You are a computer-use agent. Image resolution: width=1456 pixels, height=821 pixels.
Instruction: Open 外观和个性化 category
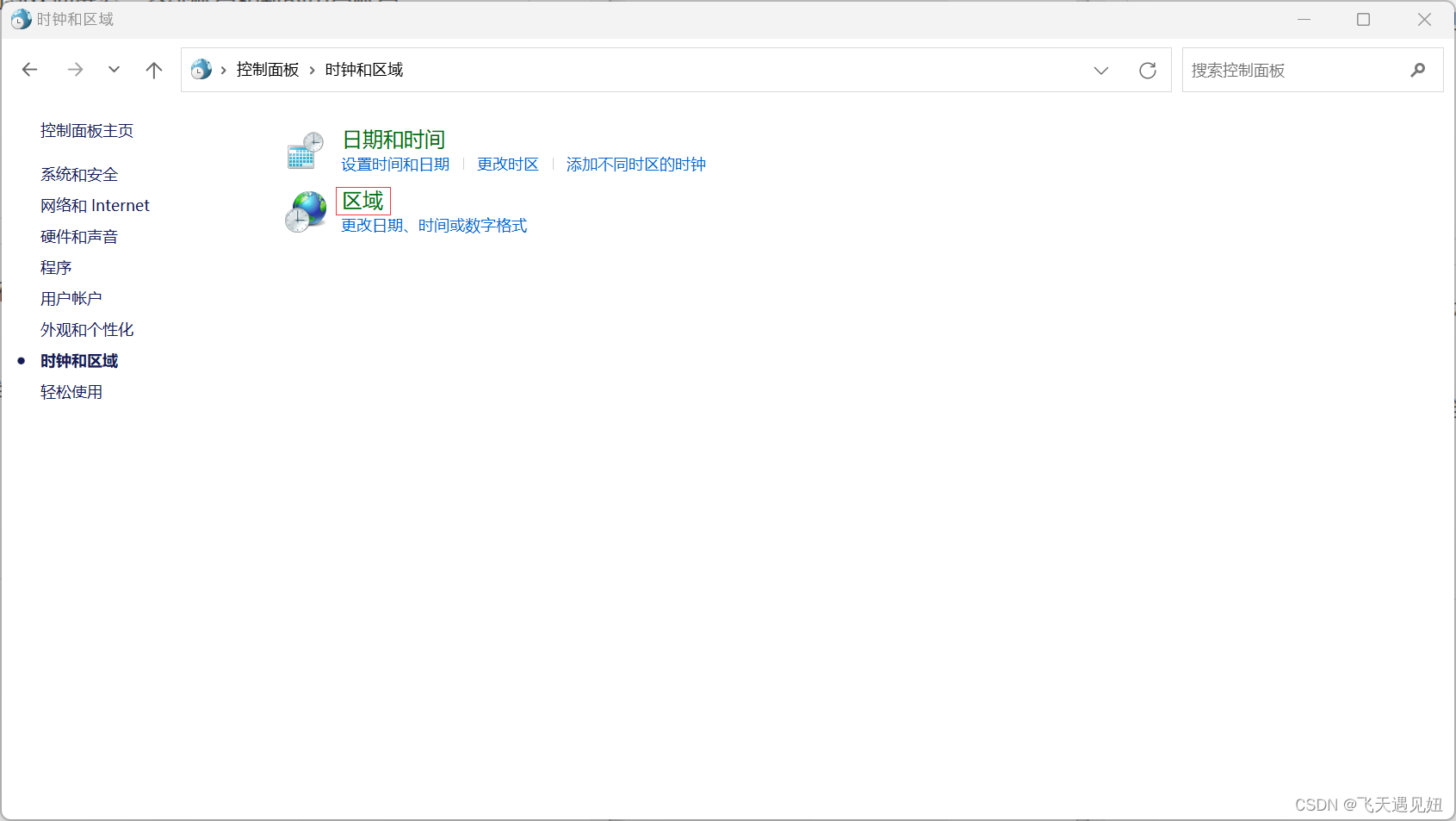87,330
